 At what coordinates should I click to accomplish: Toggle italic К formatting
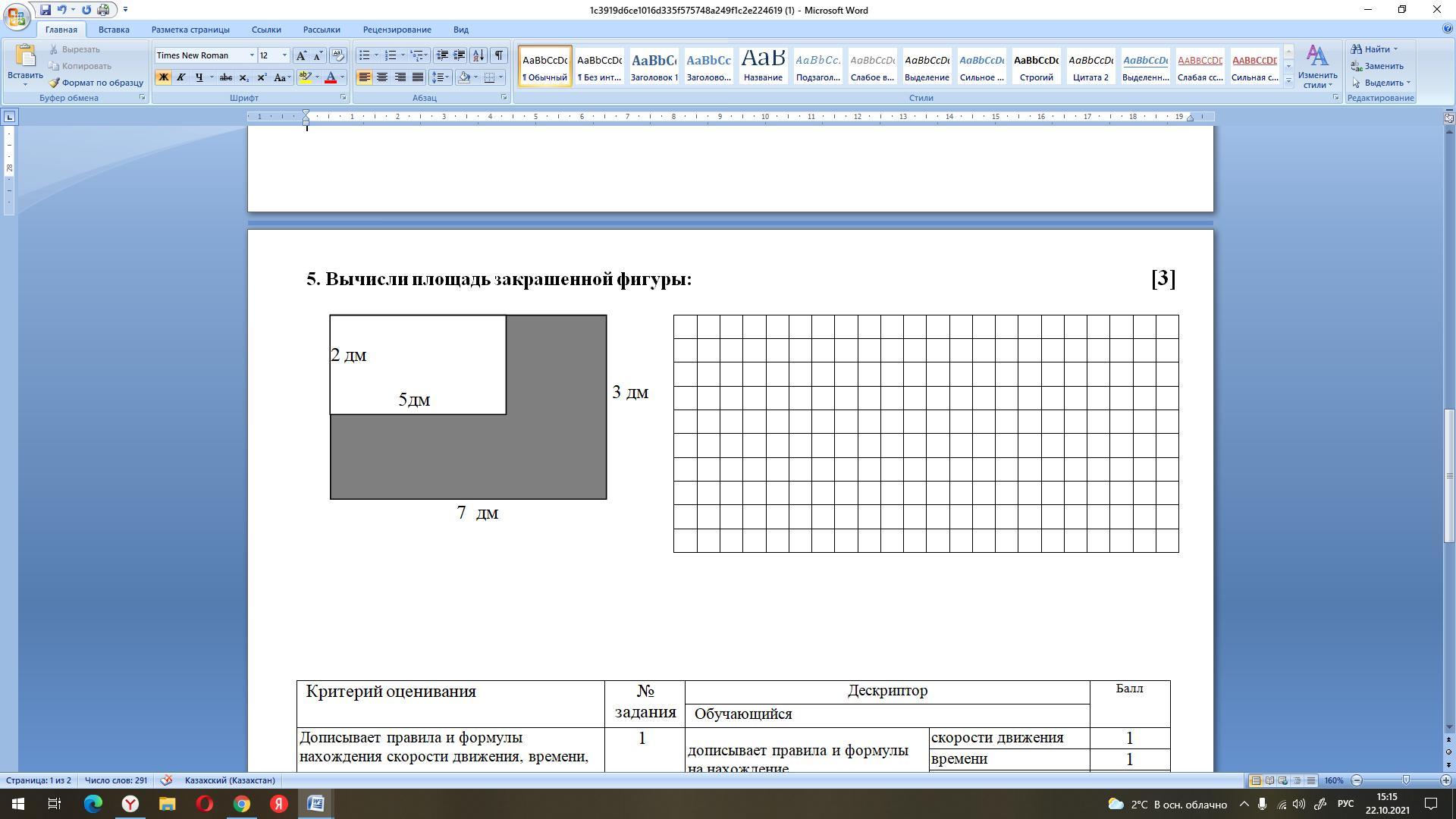tap(181, 77)
